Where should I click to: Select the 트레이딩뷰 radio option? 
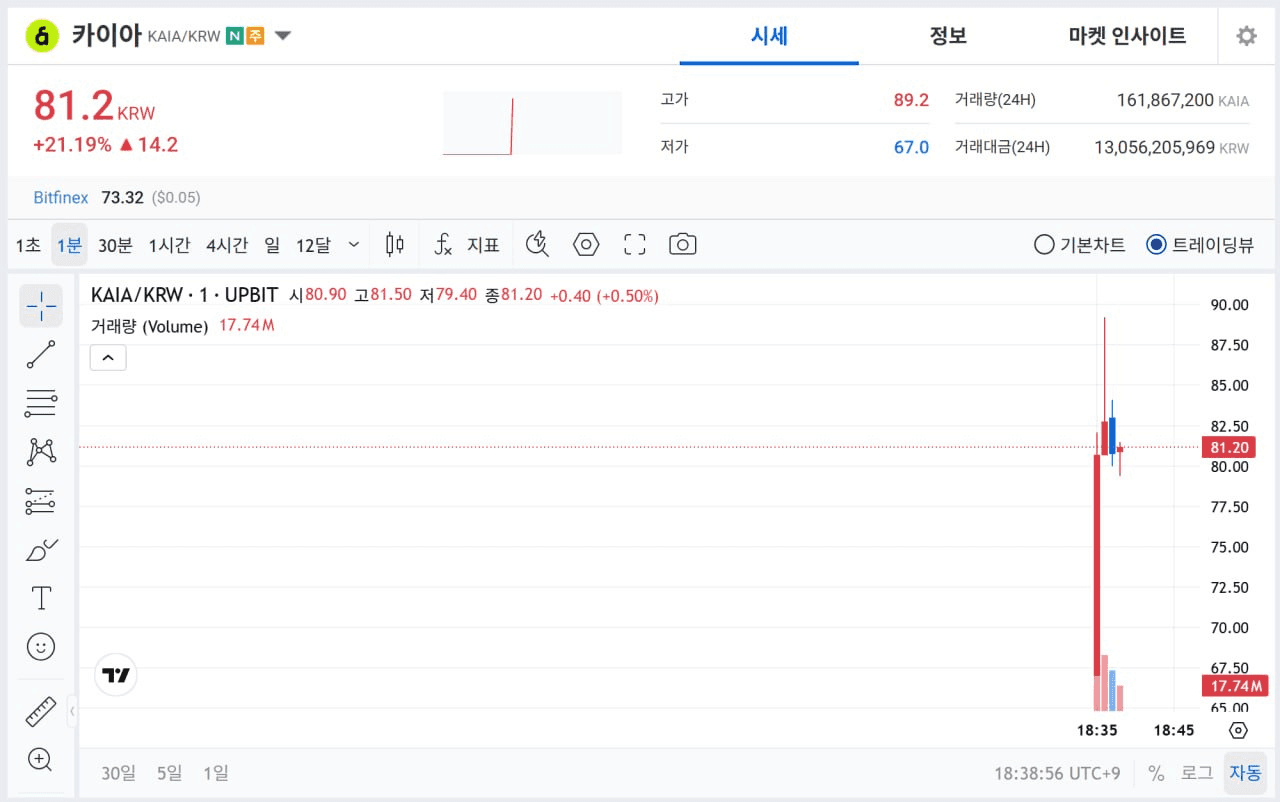[x=1200, y=244]
